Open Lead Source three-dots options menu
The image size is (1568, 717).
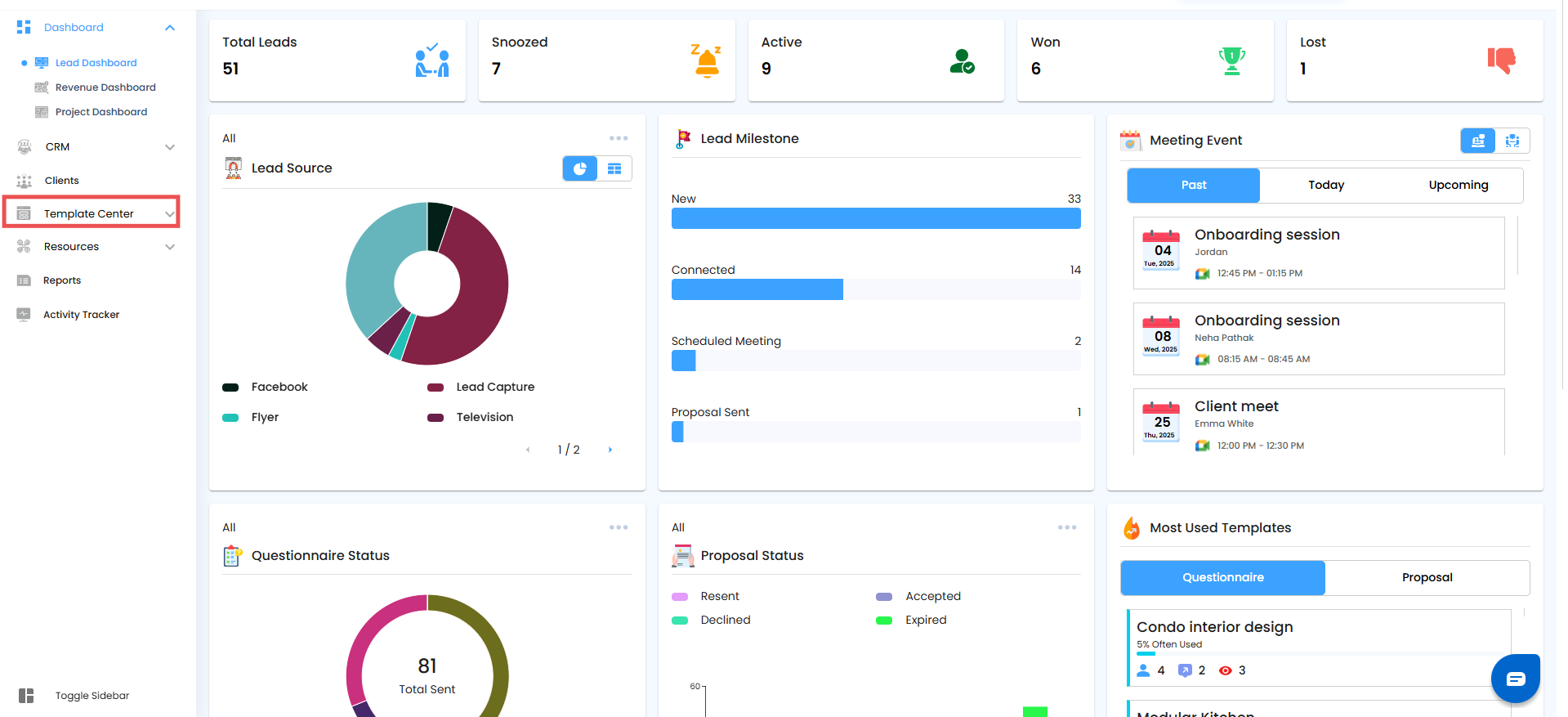tap(619, 138)
